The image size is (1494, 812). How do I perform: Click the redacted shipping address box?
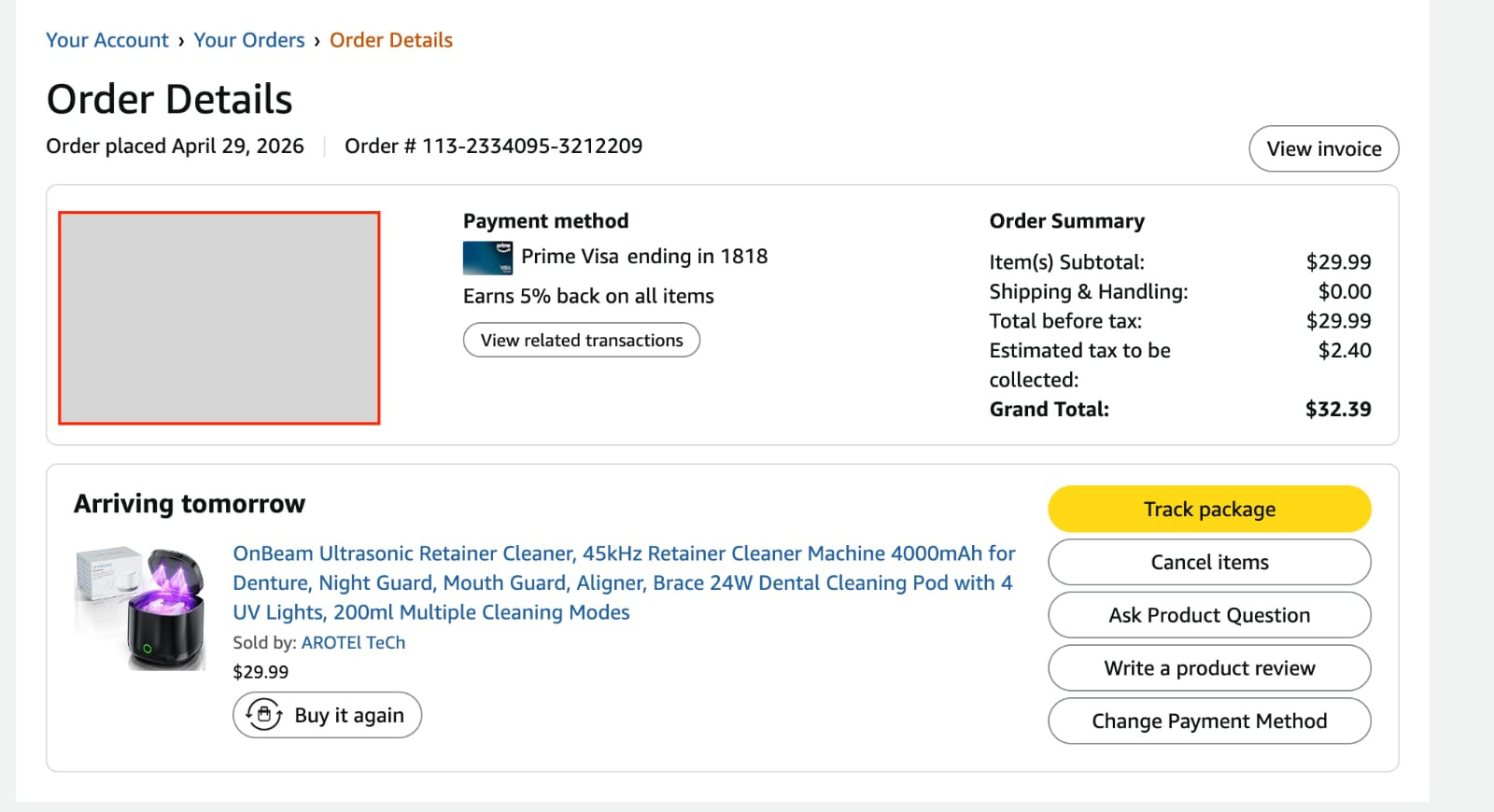coord(219,318)
